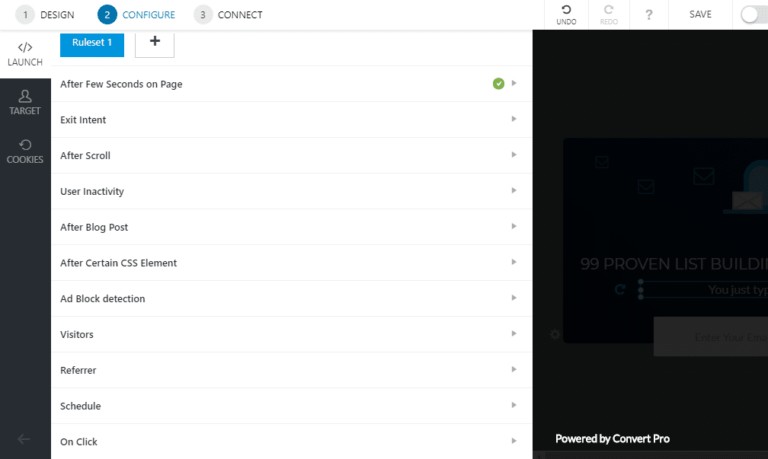
Task: Select the On Click label
Action: point(79,442)
